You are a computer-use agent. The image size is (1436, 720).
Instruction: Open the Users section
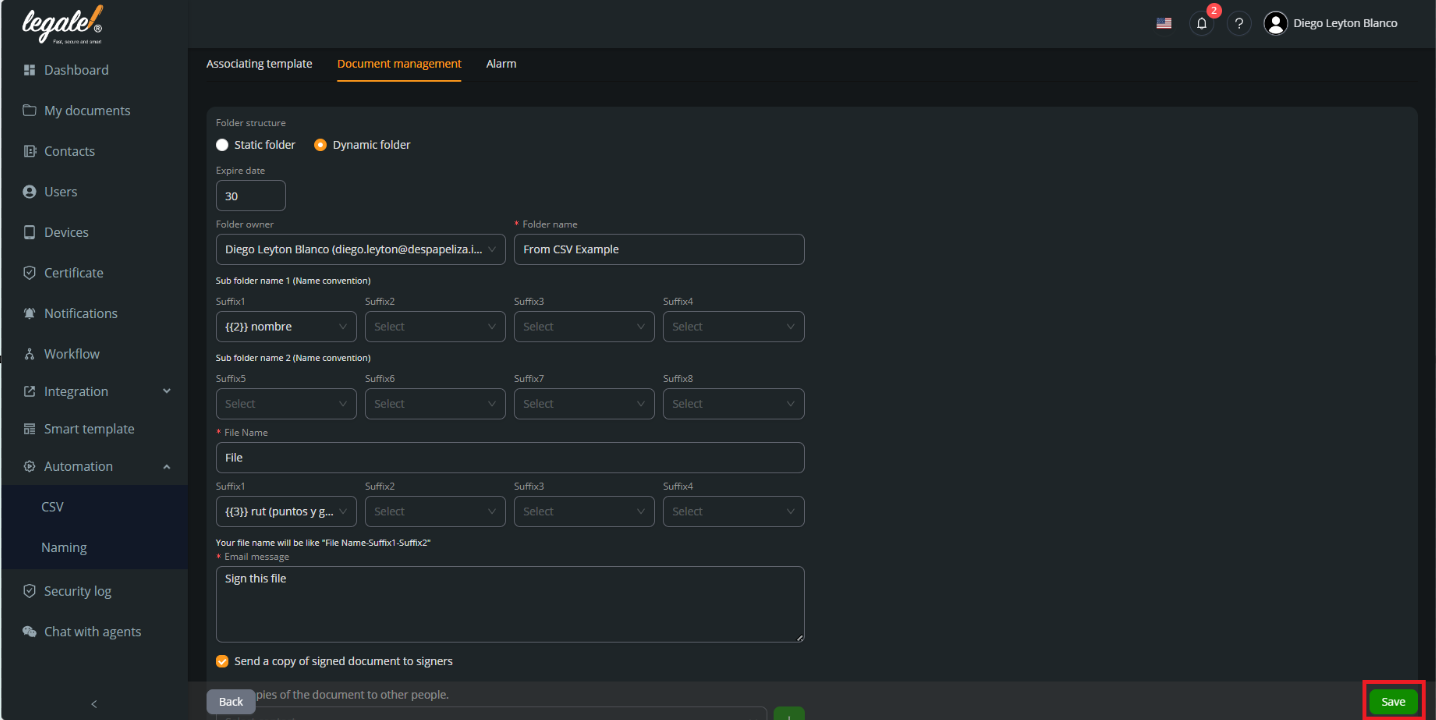61,191
